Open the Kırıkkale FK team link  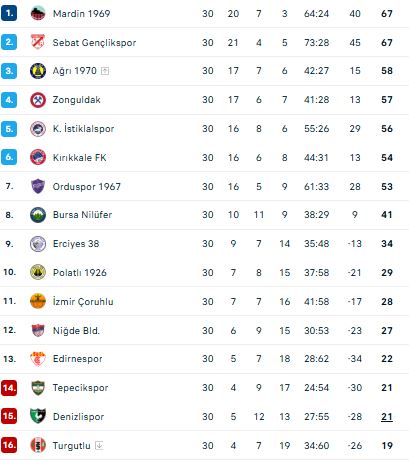79,157
